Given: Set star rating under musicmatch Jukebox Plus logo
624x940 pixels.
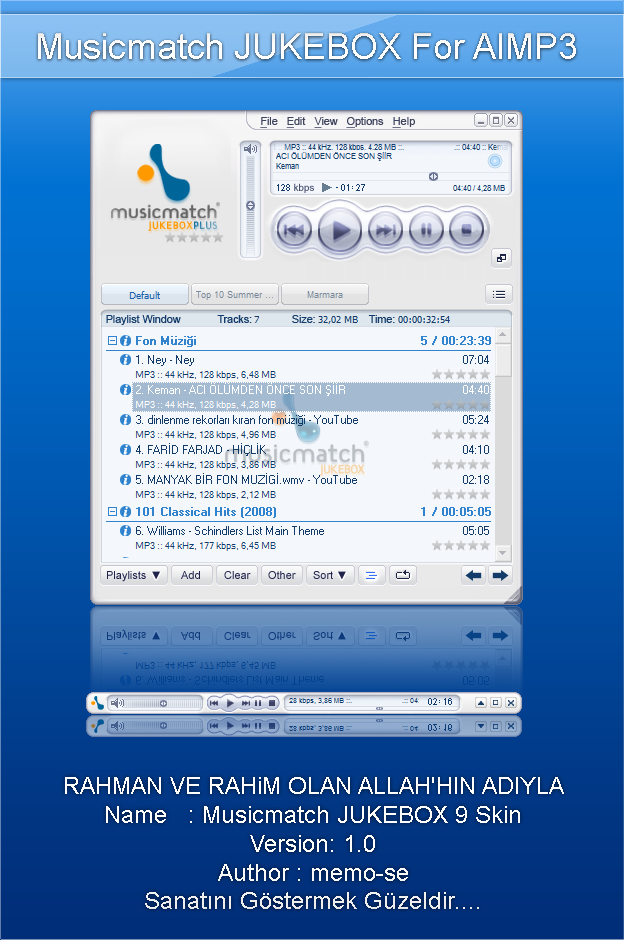Looking at the screenshot, I should [x=194, y=238].
